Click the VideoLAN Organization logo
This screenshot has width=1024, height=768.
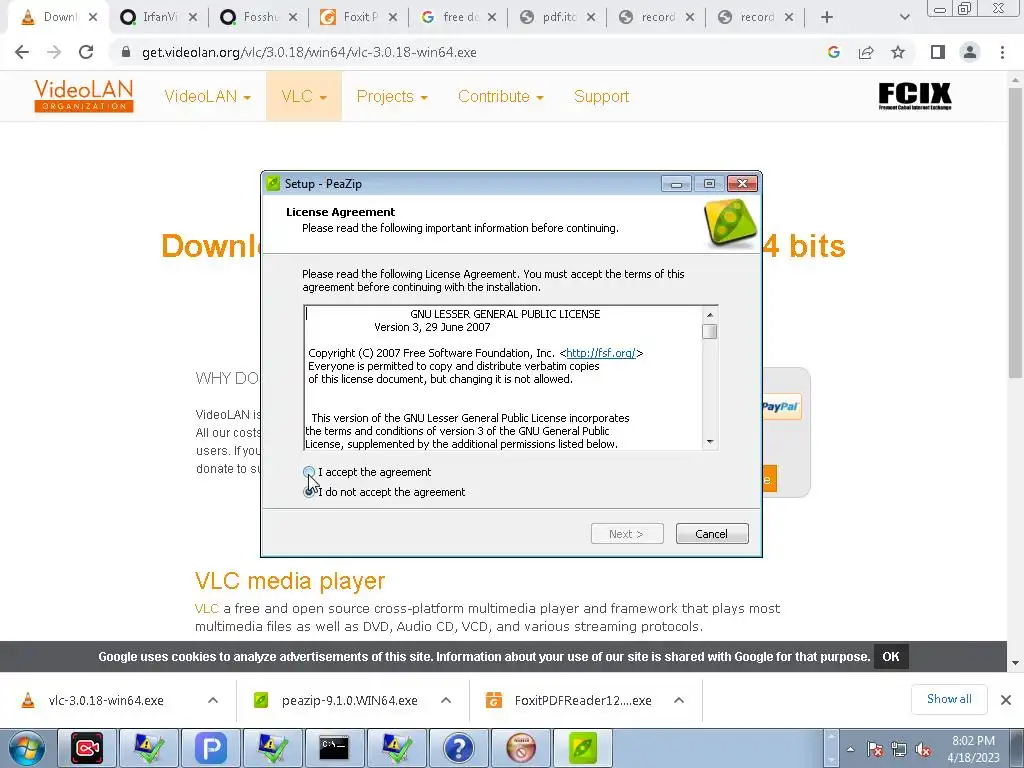(x=84, y=96)
